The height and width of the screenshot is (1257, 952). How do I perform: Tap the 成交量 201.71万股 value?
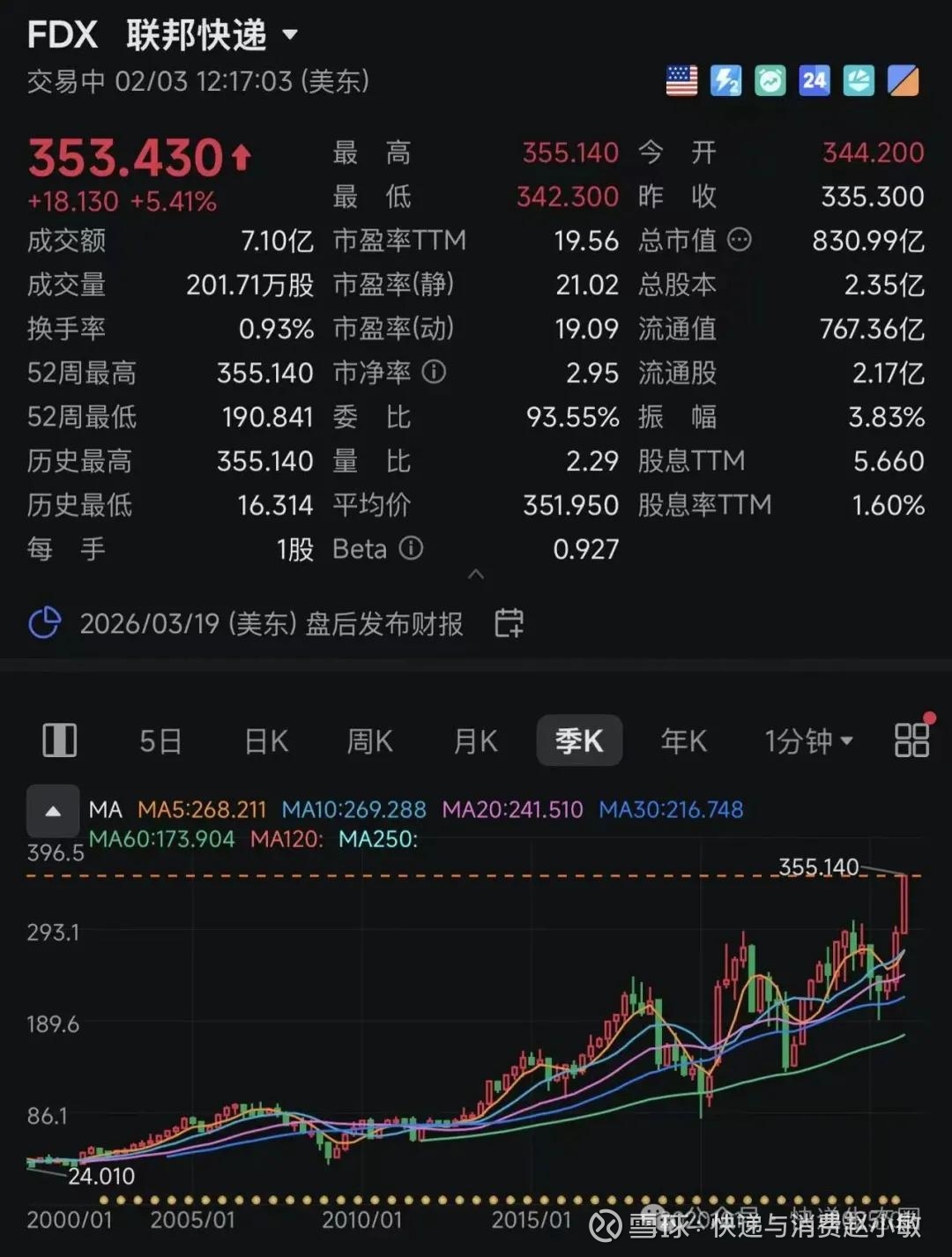point(249,284)
